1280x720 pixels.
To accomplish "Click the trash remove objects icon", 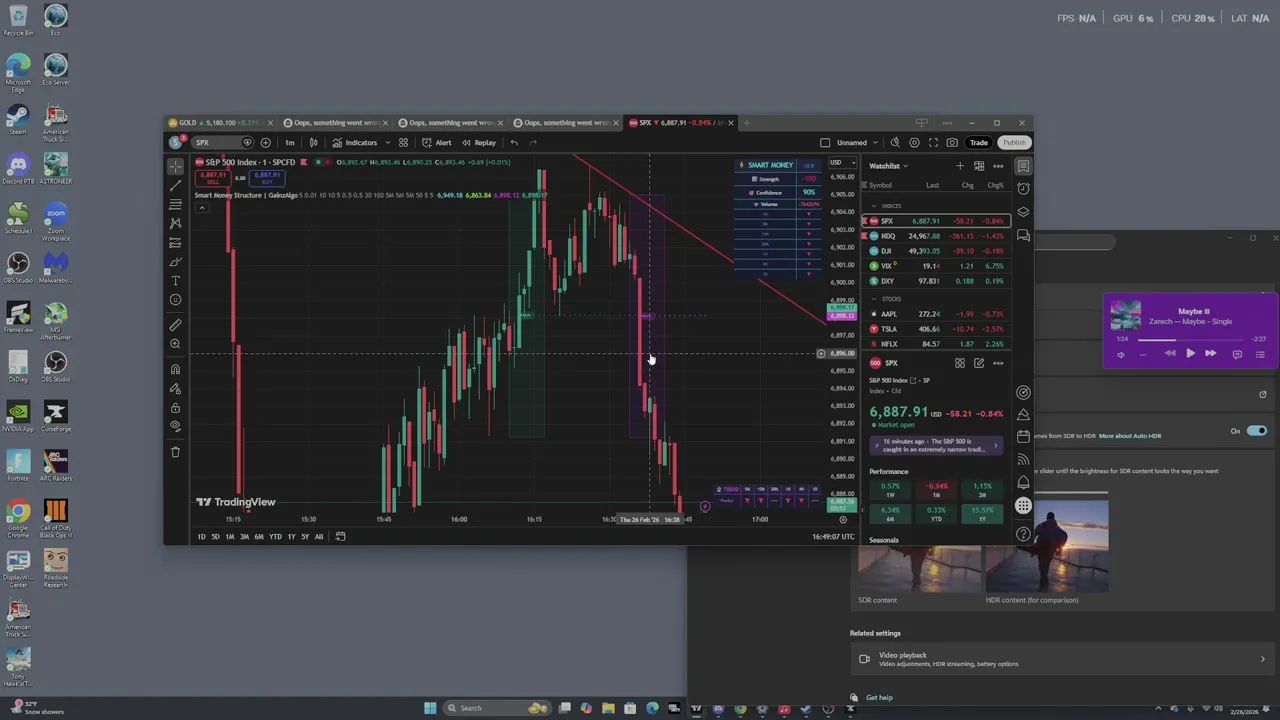I will tap(176, 452).
